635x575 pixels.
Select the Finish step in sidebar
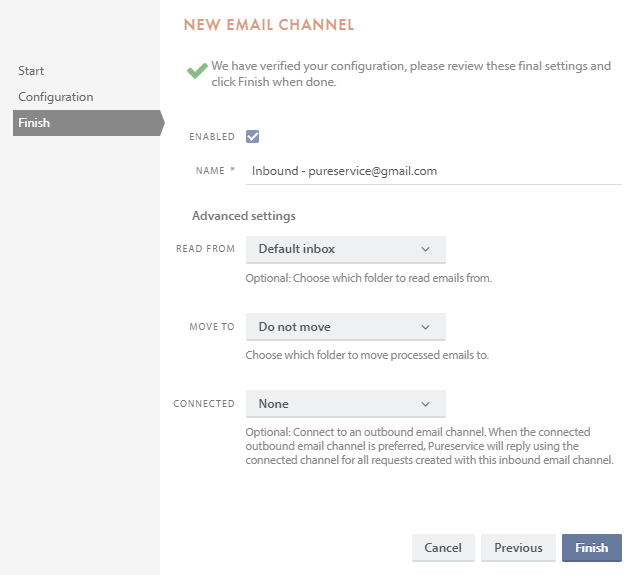click(34, 123)
